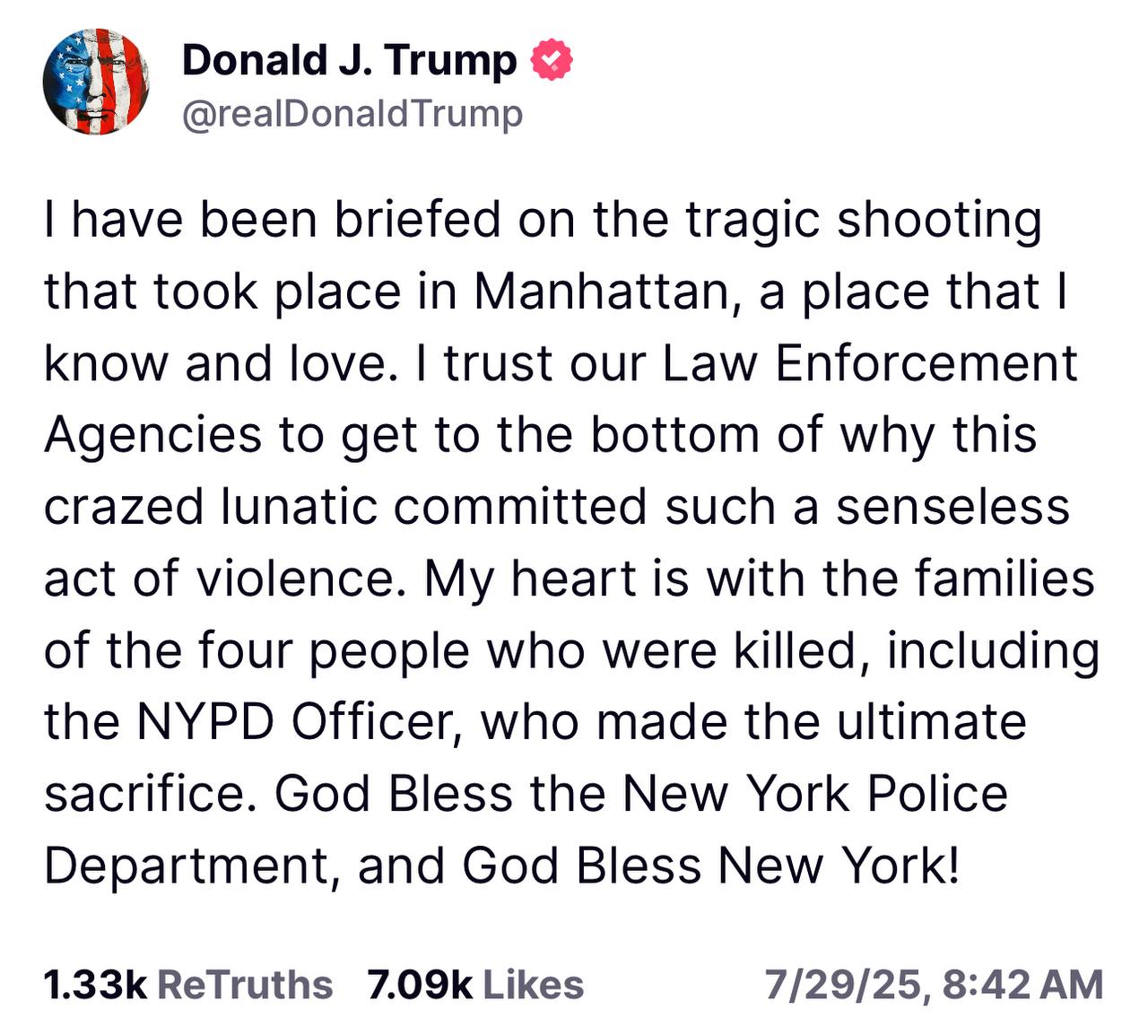Open the @realDonaldTrump handle link

point(352,115)
